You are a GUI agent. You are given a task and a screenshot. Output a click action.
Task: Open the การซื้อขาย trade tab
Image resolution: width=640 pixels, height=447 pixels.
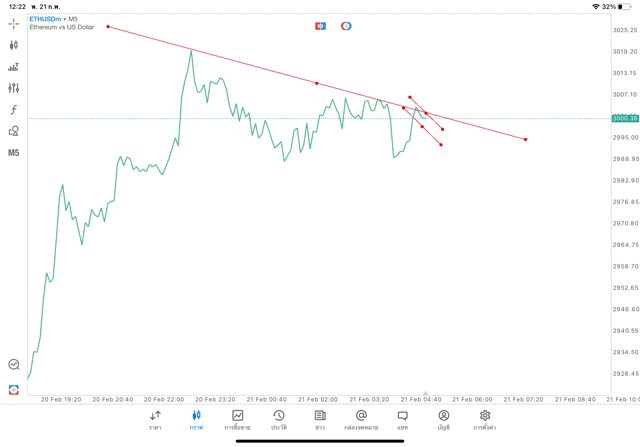[238, 419]
